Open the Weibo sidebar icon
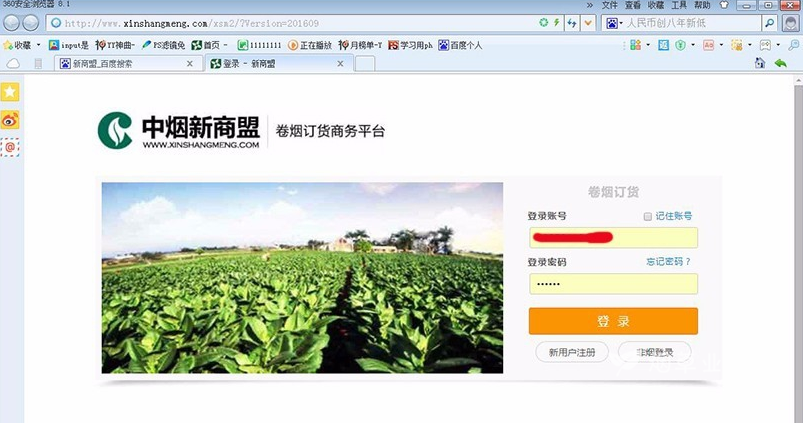 [10, 120]
